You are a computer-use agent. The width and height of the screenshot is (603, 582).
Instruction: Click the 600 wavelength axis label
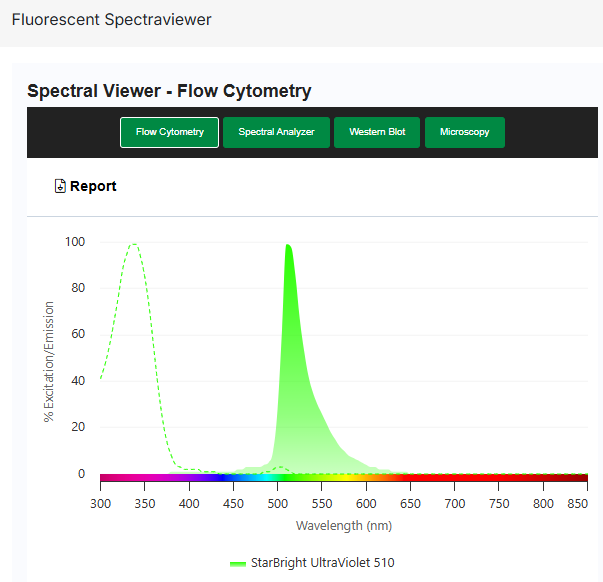coord(366,503)
